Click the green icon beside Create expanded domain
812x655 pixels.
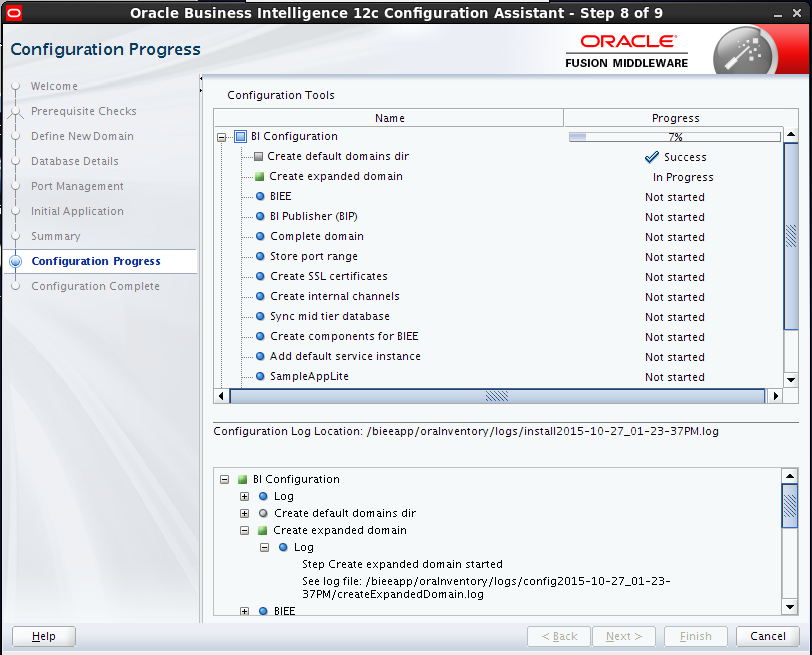[259, 177]
